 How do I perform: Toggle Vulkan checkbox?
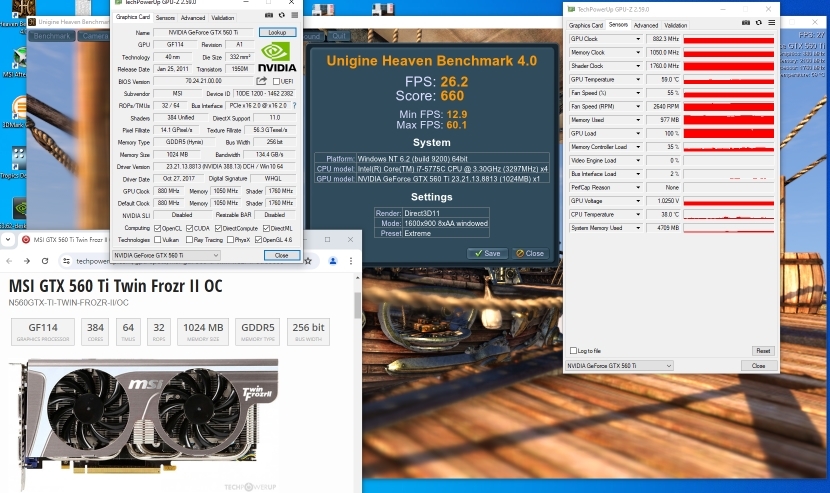(x=157, y=239)
